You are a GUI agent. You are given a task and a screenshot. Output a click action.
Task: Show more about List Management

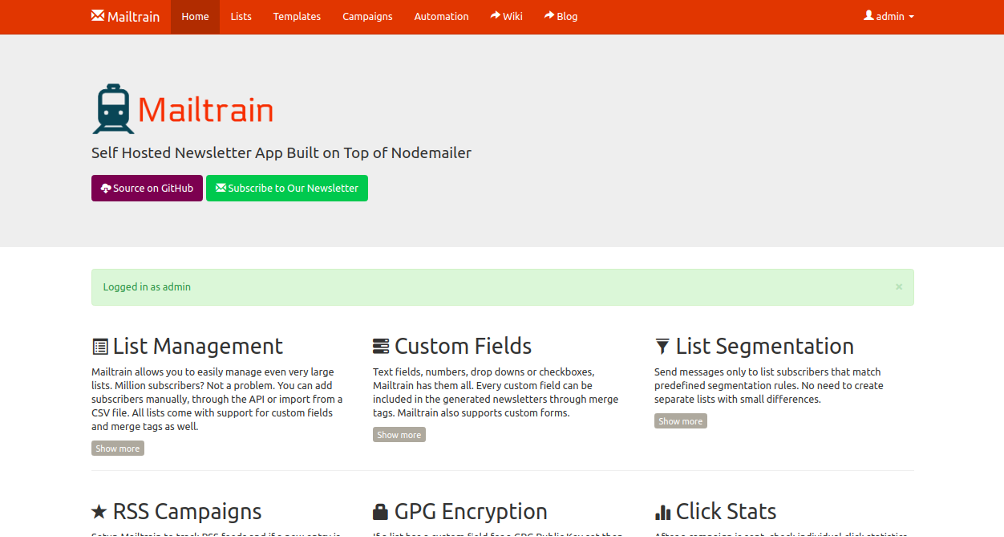(117, 449)
